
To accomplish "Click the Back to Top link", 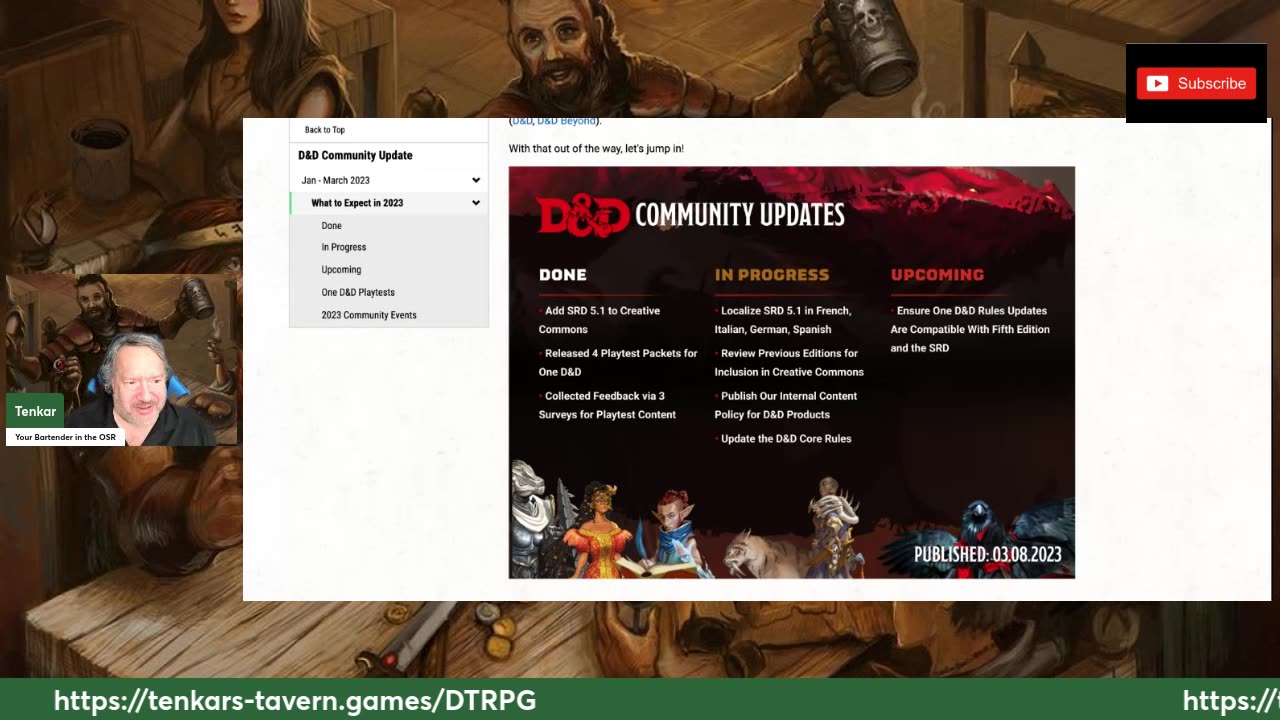I will 325,130.
